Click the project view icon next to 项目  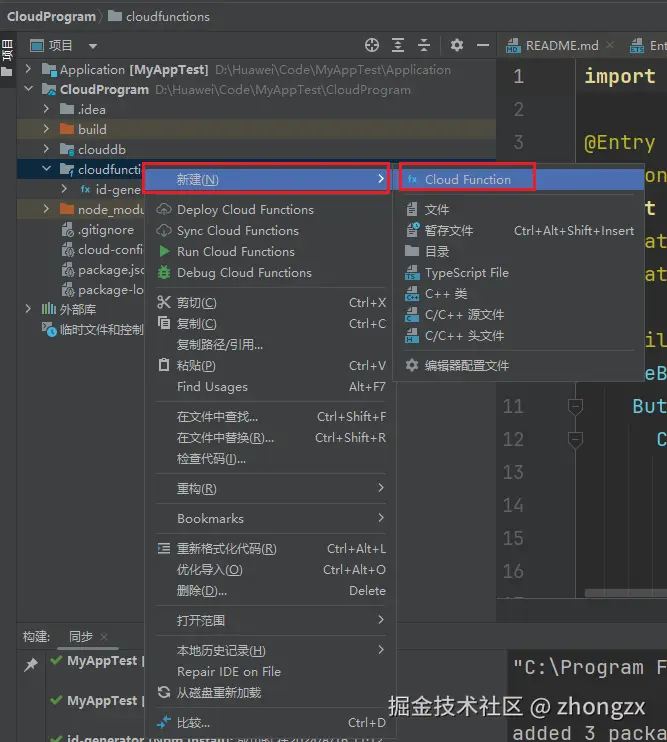pyautogui.click(x=36, y=46)
